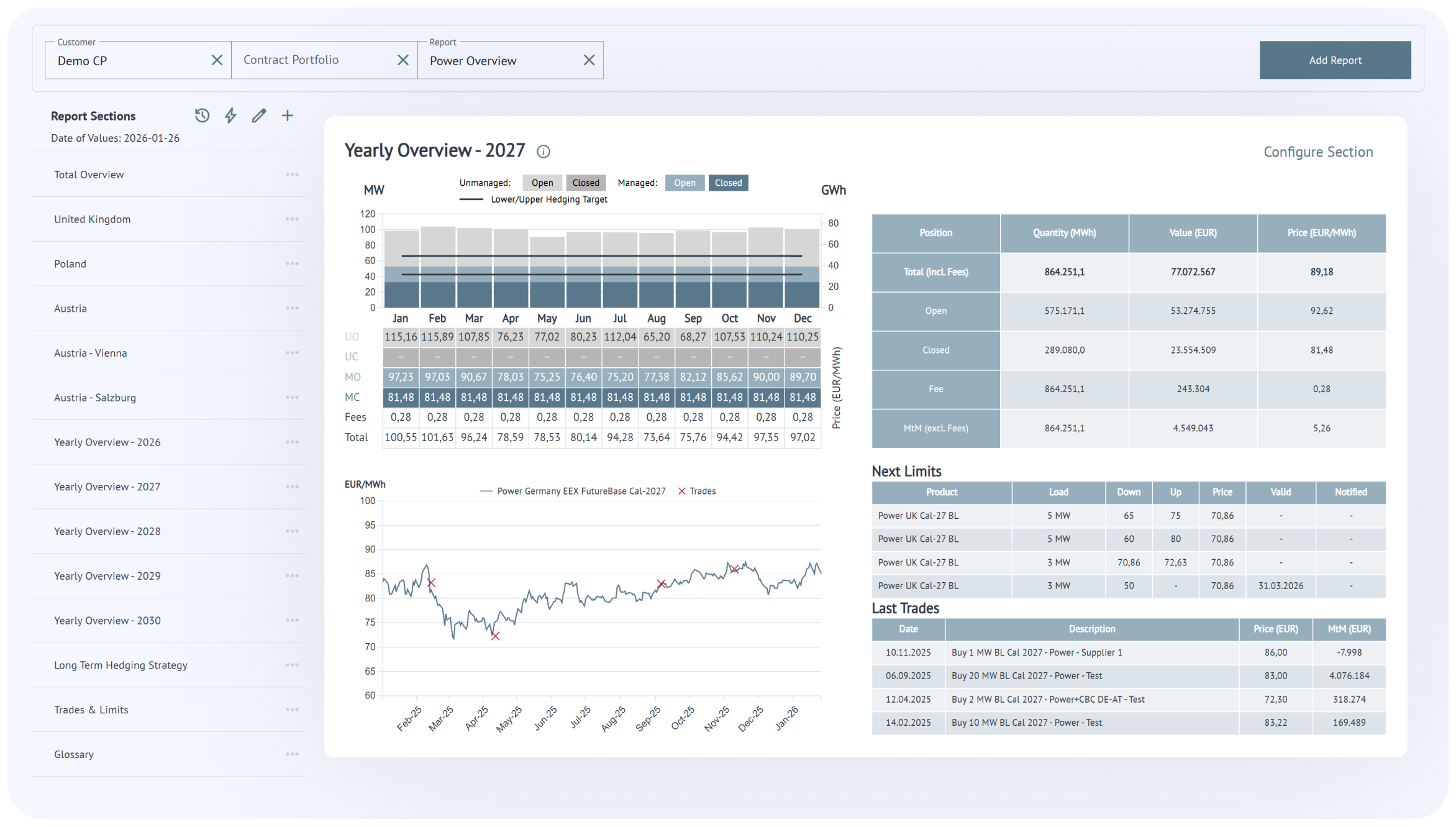1456x827 pixels.
Task: Select the pencil edit icon near Report Sections
Action: tap(259, 115)
